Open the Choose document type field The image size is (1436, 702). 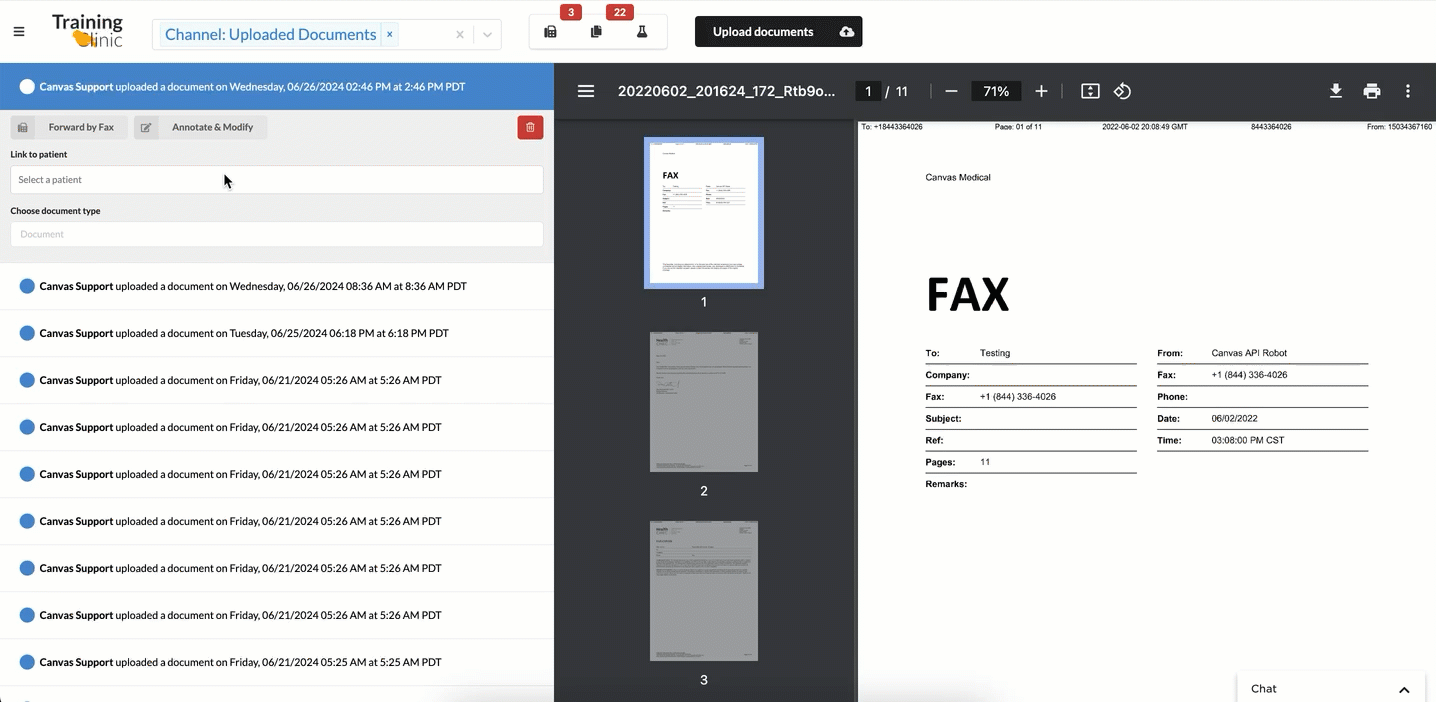[276, 234]
